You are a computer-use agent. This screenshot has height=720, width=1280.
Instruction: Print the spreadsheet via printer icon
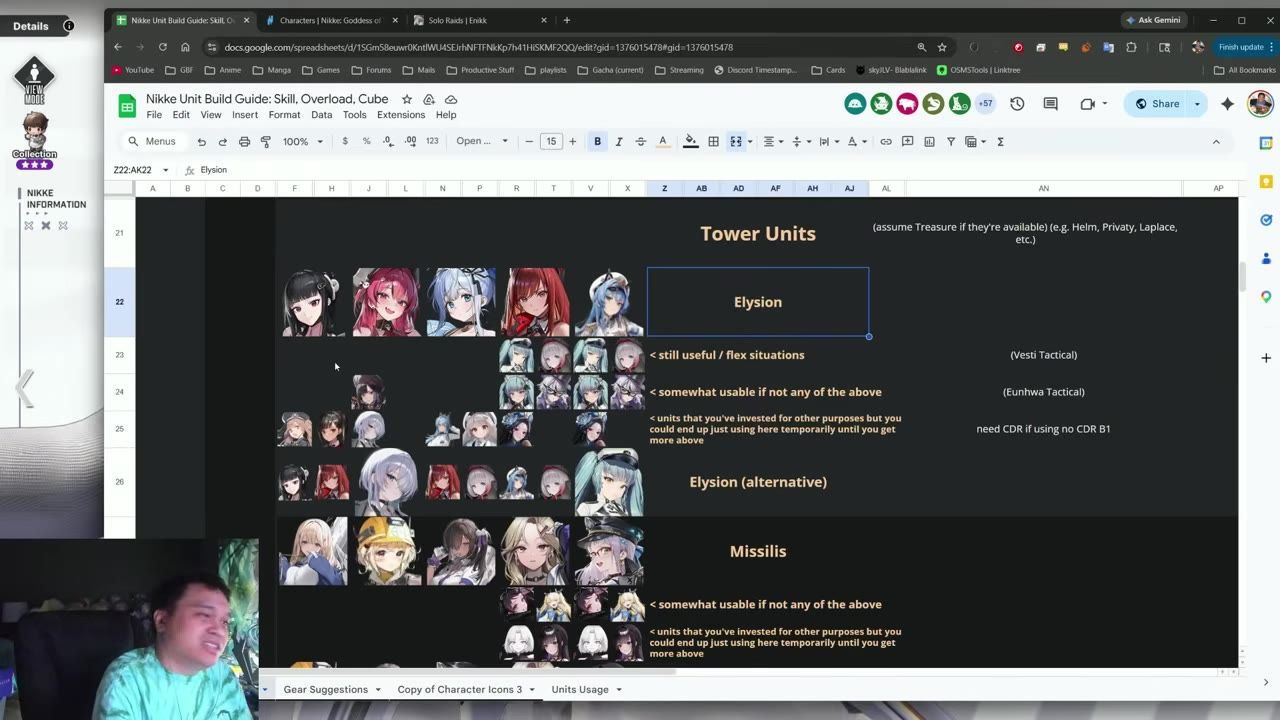tap(244, 142)
